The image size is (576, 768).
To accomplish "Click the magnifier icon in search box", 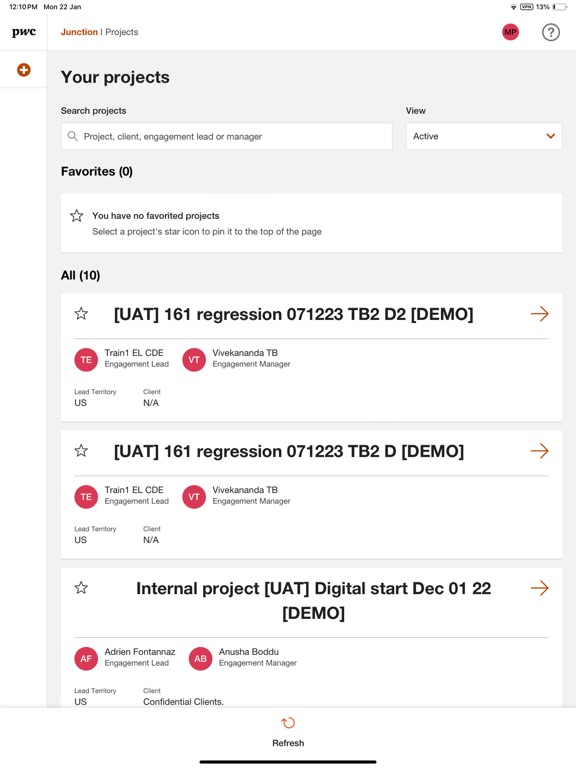I will click(72, 136).
